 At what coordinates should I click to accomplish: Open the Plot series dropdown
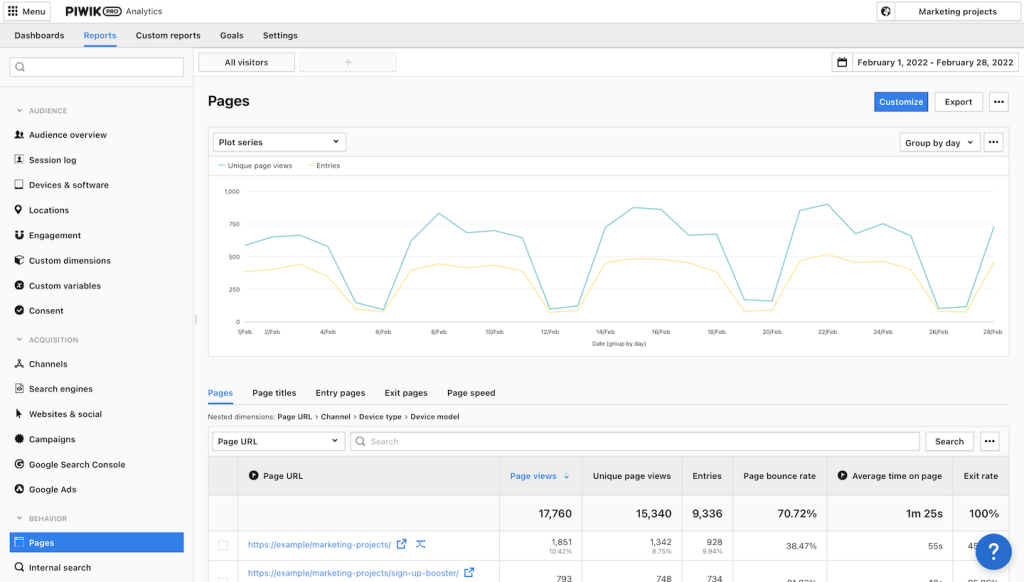(x=279, y=142)
